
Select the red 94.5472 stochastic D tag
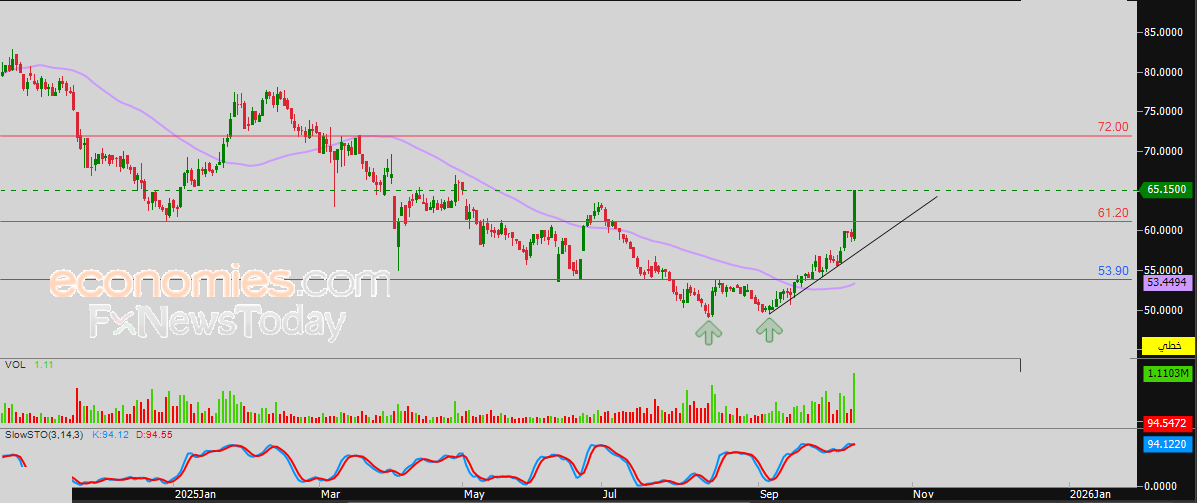pos(1168,423)
